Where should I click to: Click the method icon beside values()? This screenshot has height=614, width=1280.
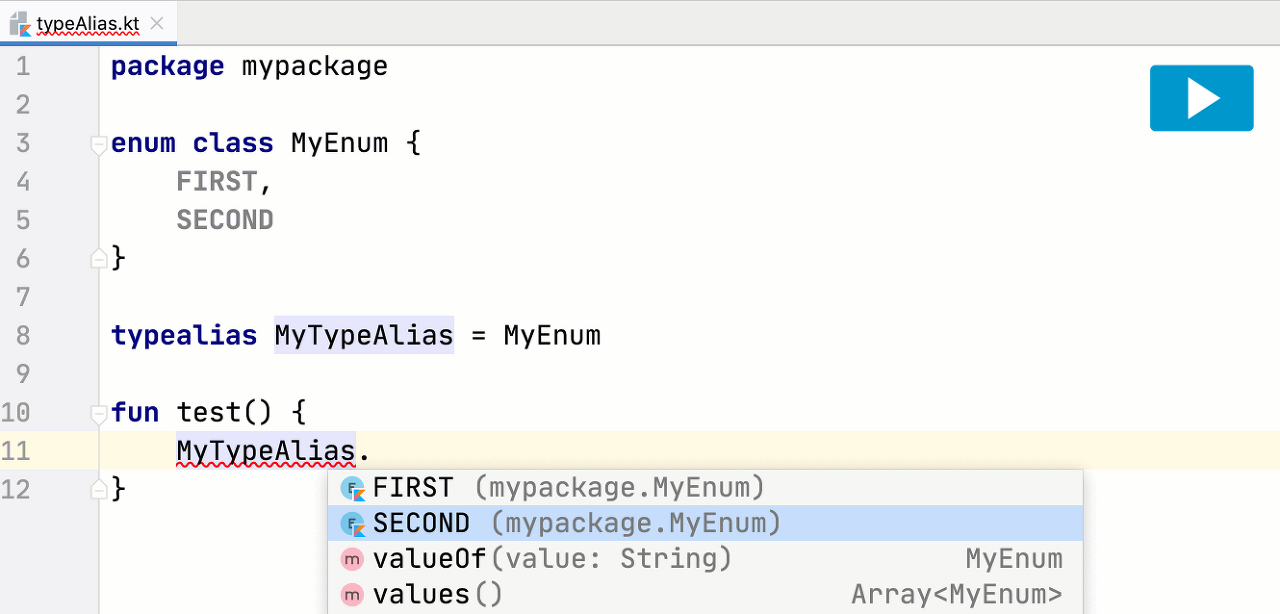coord(352,595)
